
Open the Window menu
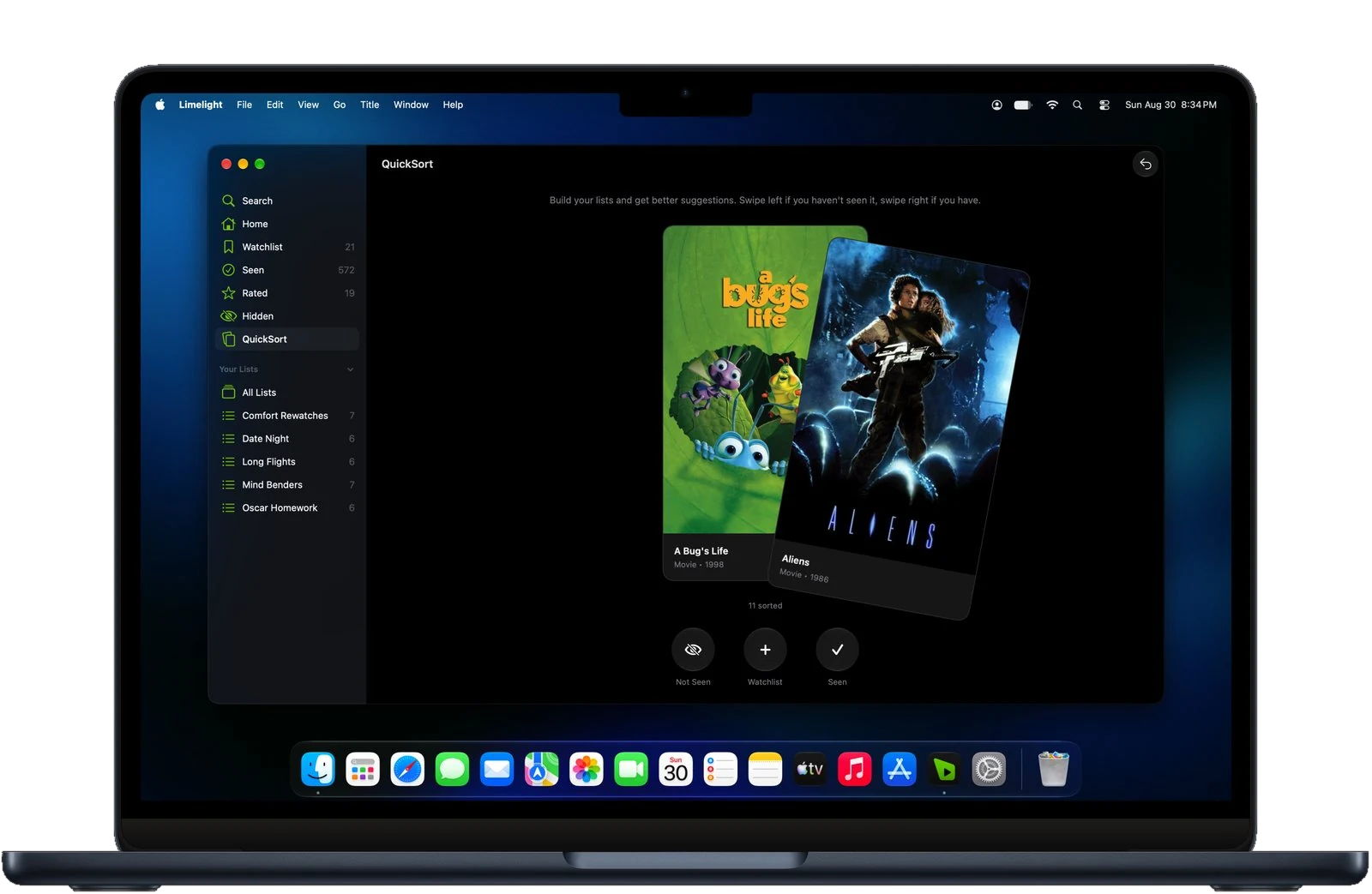411,105
